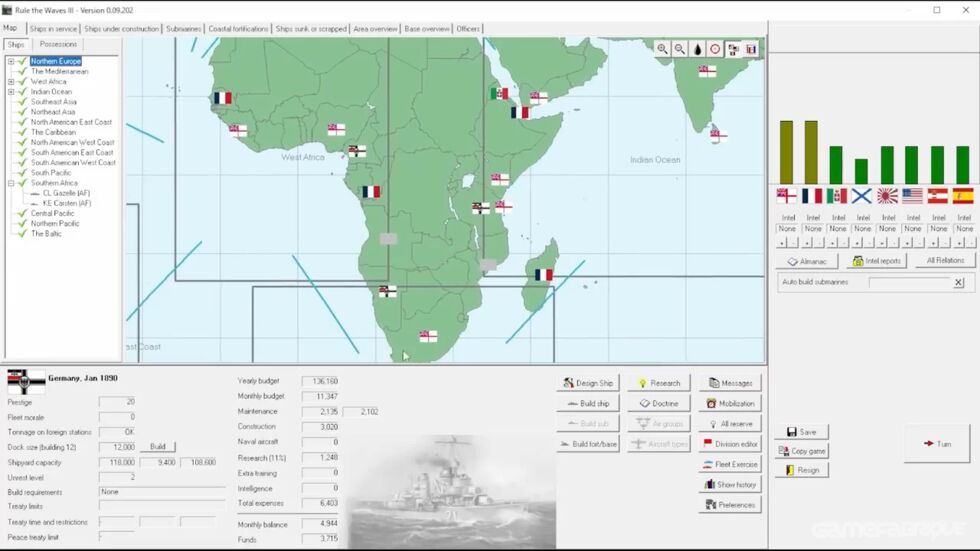
Task: Toggle the last red-blue map toolbar button
Action: [x=751, y=49]
